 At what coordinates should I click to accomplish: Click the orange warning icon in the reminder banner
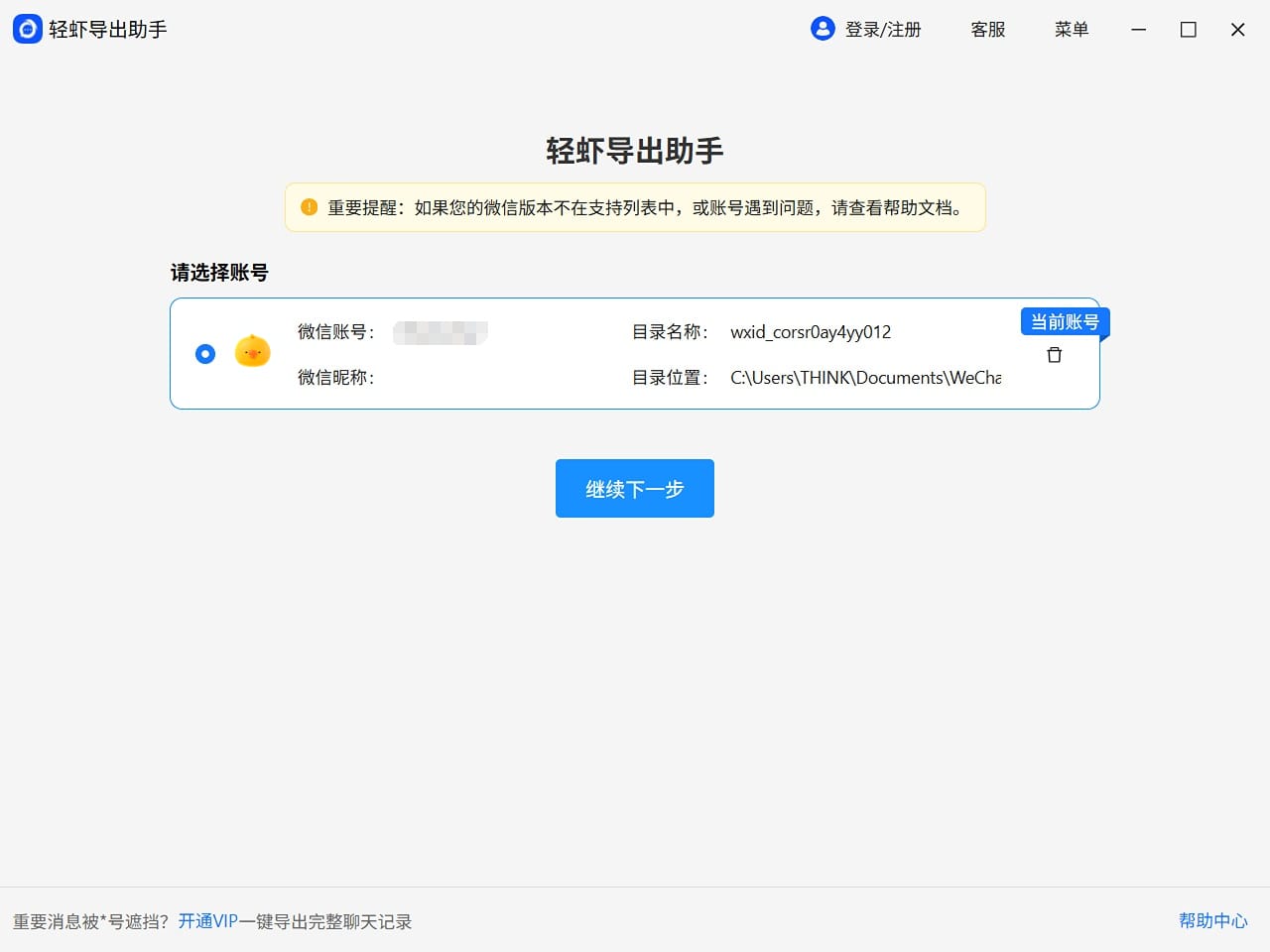pyautogui.click(x=309, y=207)
